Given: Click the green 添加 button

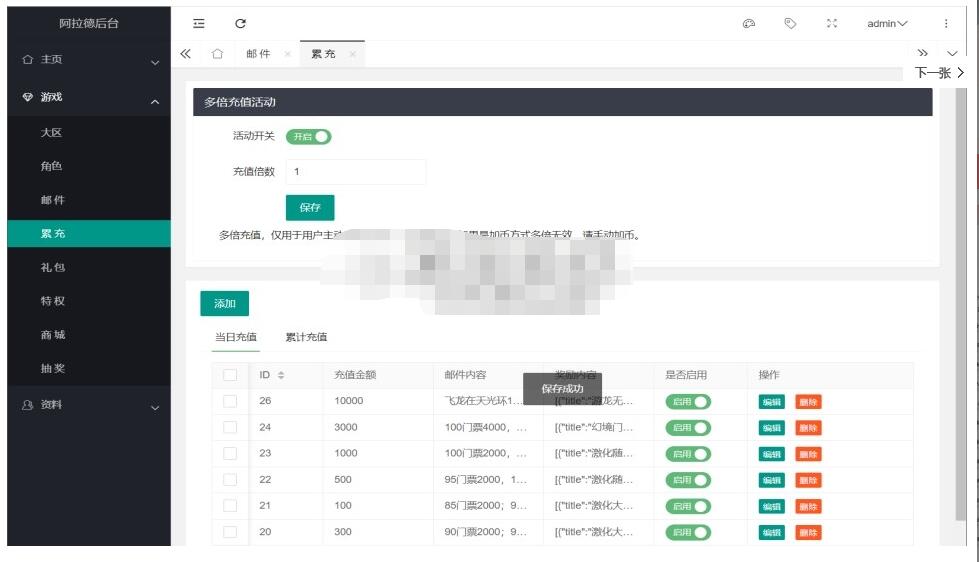Looking at the screenshot, I should (x=225, y=303).
